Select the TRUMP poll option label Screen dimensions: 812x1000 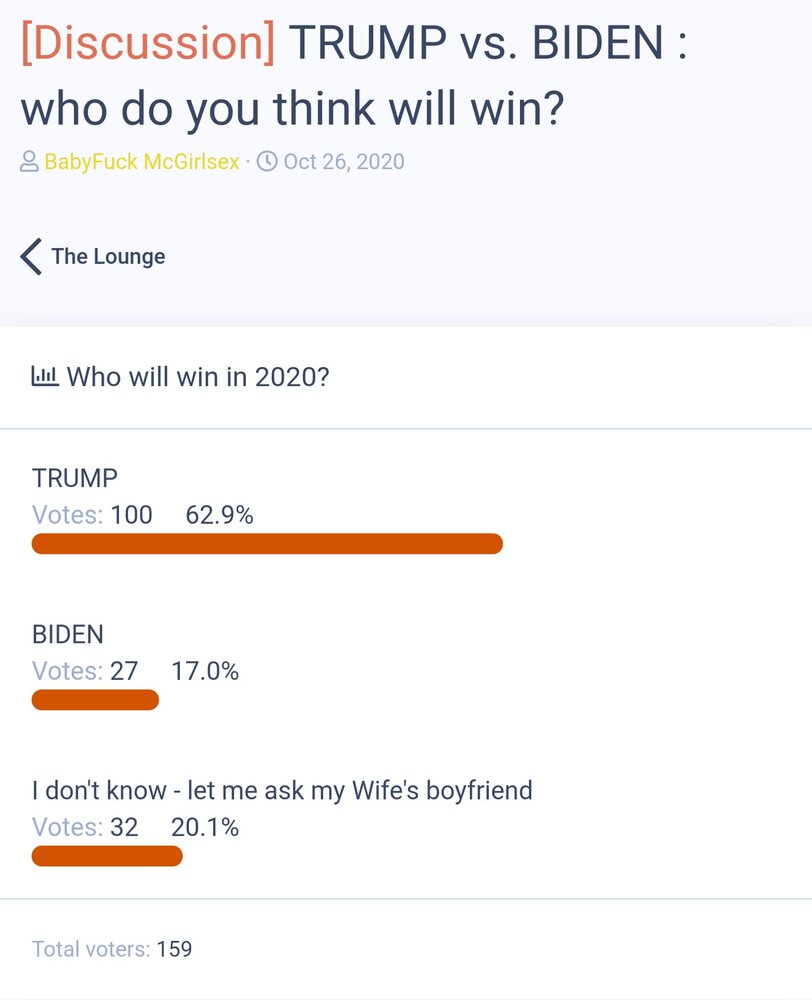click(x=75, y=478)
